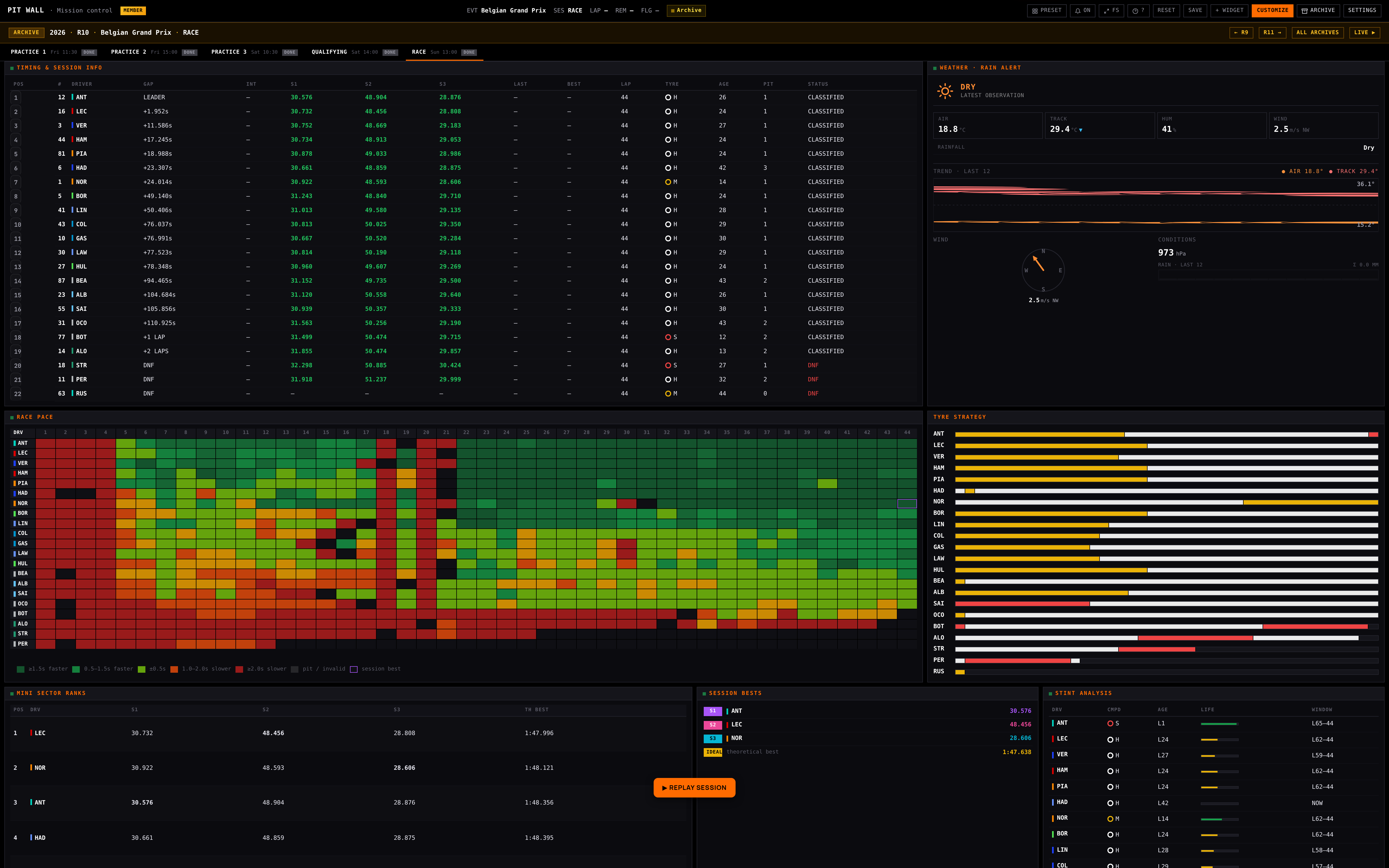The height and width of the screenshot is (868, 1389).
Task: Enter fullscreen with the FS button
Action: 1111,10
